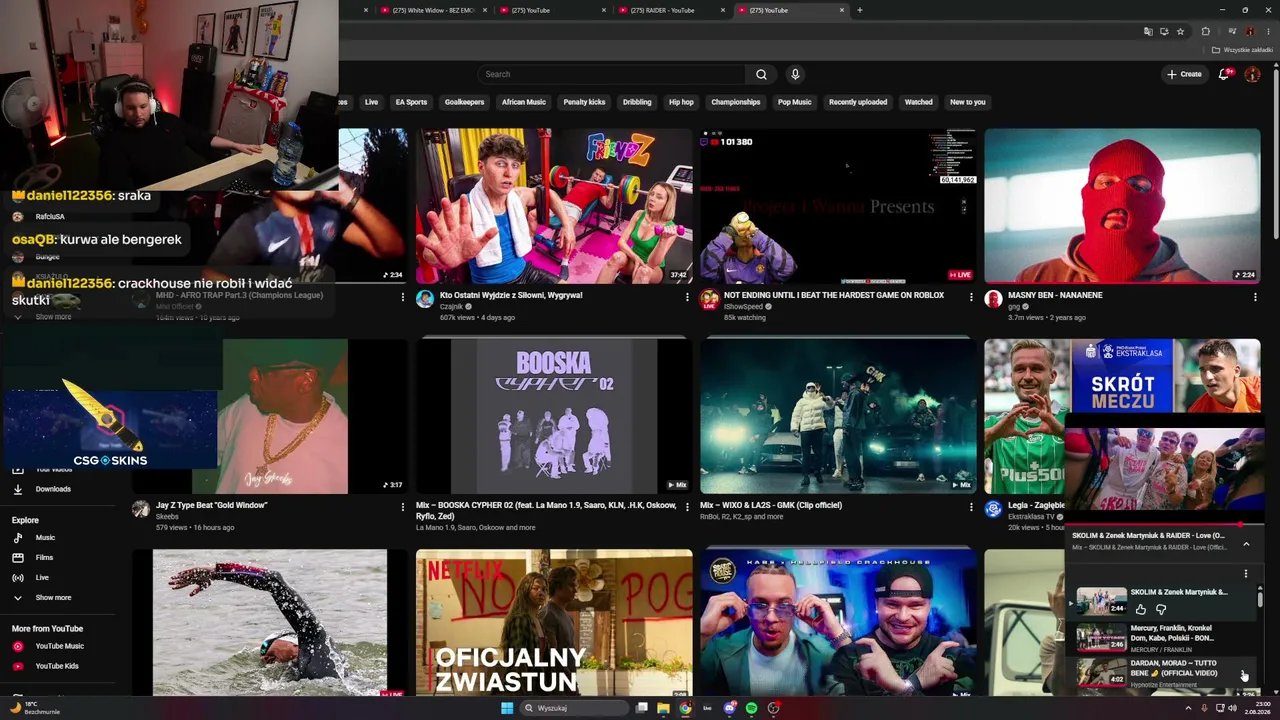
Task: Open more options for WIXO & LA2S mix
Action: (971, 507)
